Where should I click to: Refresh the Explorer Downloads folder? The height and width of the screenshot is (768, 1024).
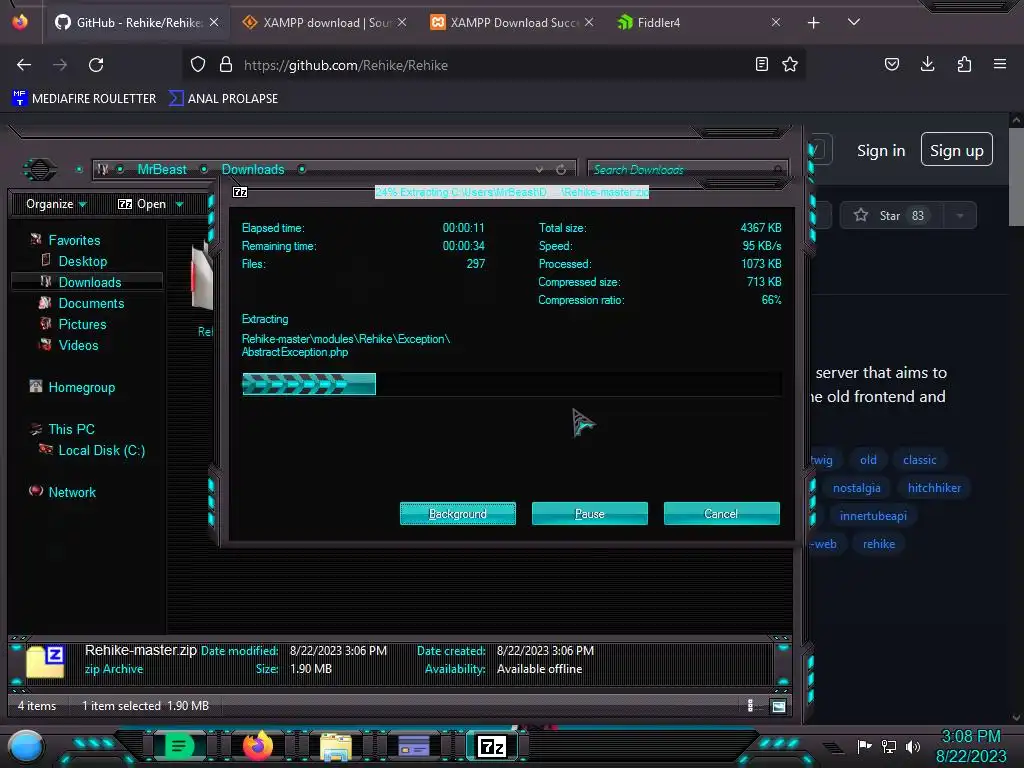coord(561,169)
